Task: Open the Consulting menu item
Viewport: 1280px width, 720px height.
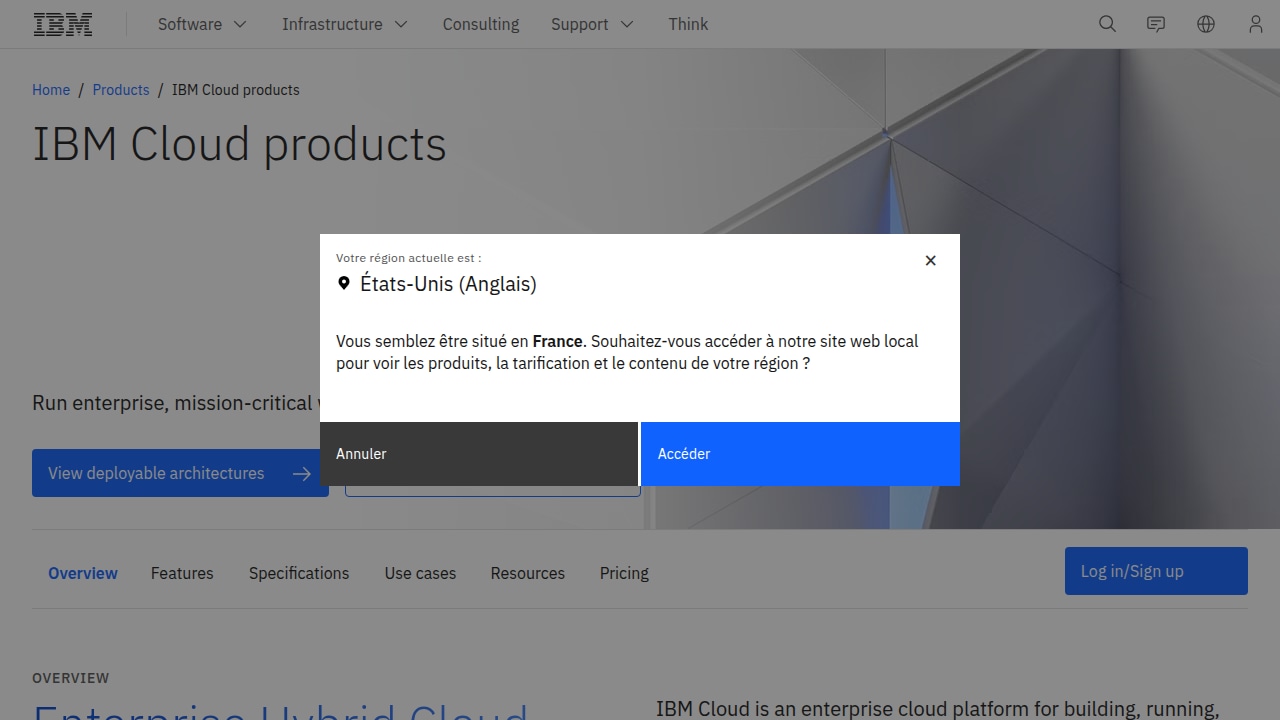Action: pyautogui.click(x=481, y=24)
